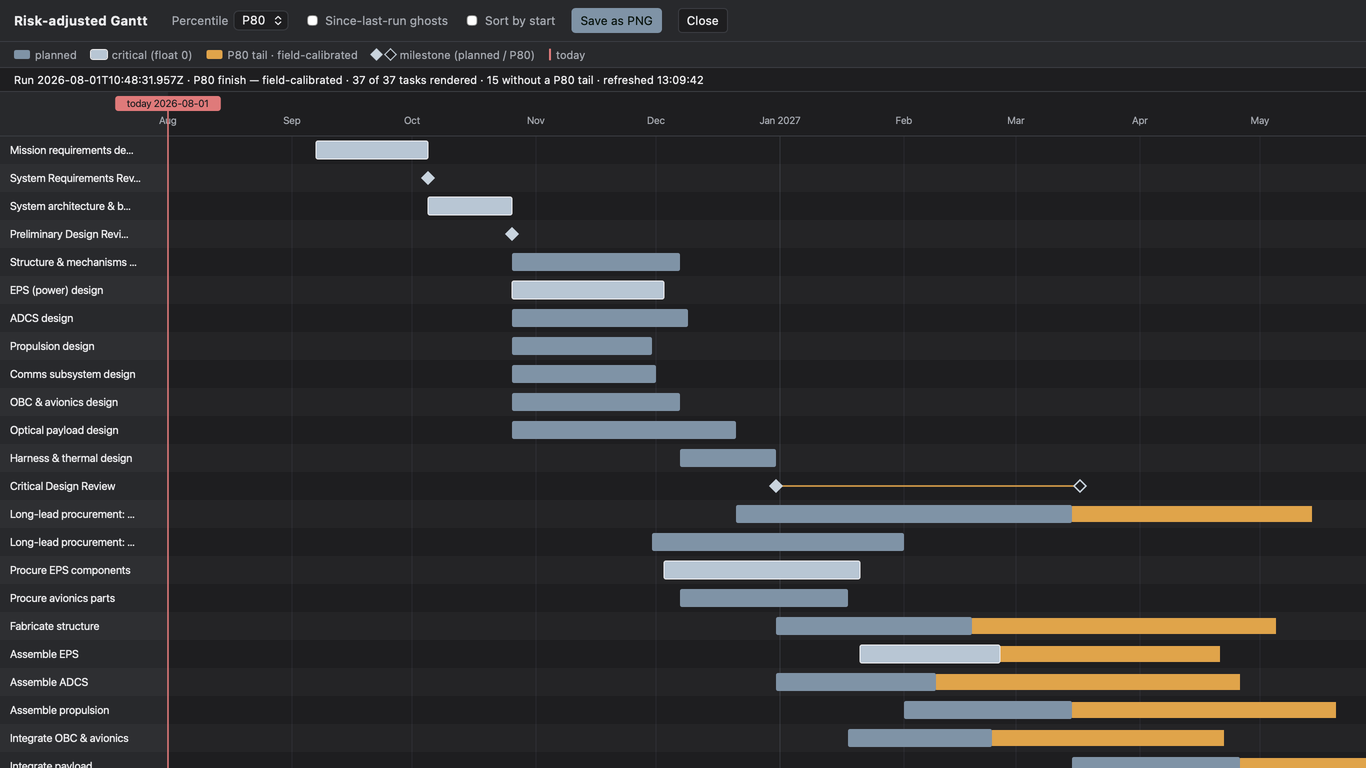Click the Critical Design Review P80 hollow diamond
Viewport: 1366px width, 768px height.
(x=1080, y=486)
